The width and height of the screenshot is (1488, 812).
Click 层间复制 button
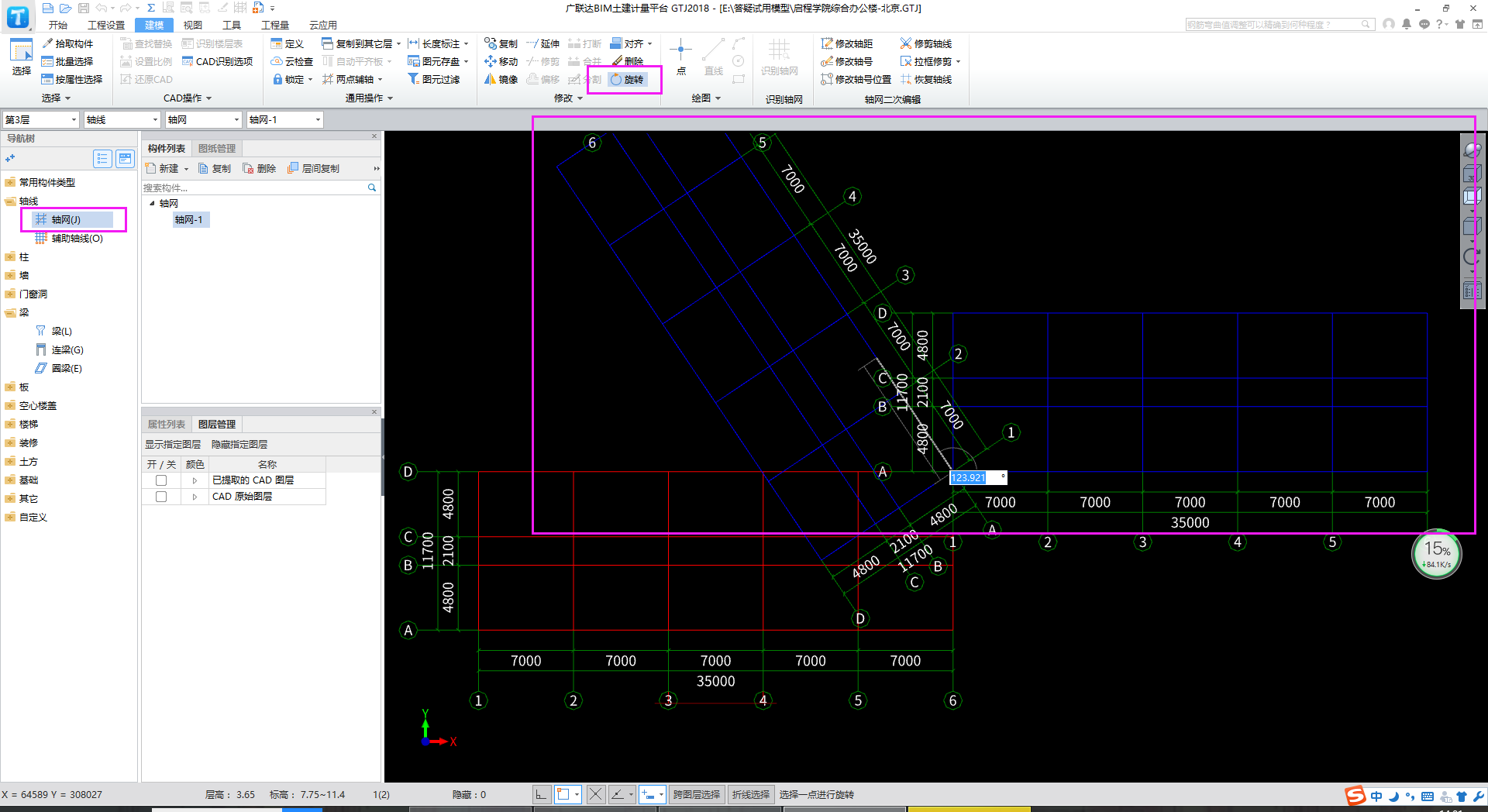pos(314,168)
